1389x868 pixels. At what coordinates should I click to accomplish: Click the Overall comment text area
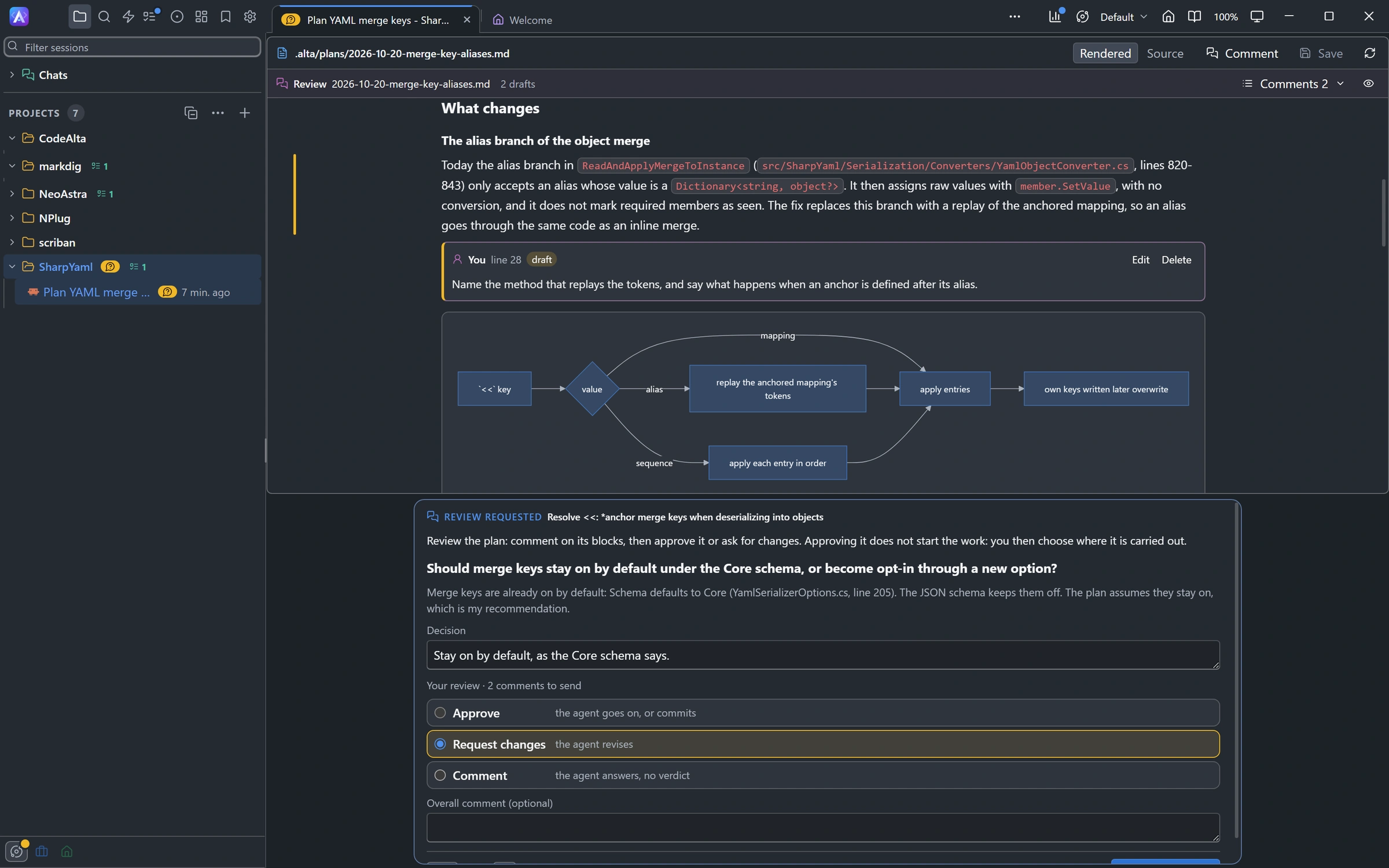[822, 827]
